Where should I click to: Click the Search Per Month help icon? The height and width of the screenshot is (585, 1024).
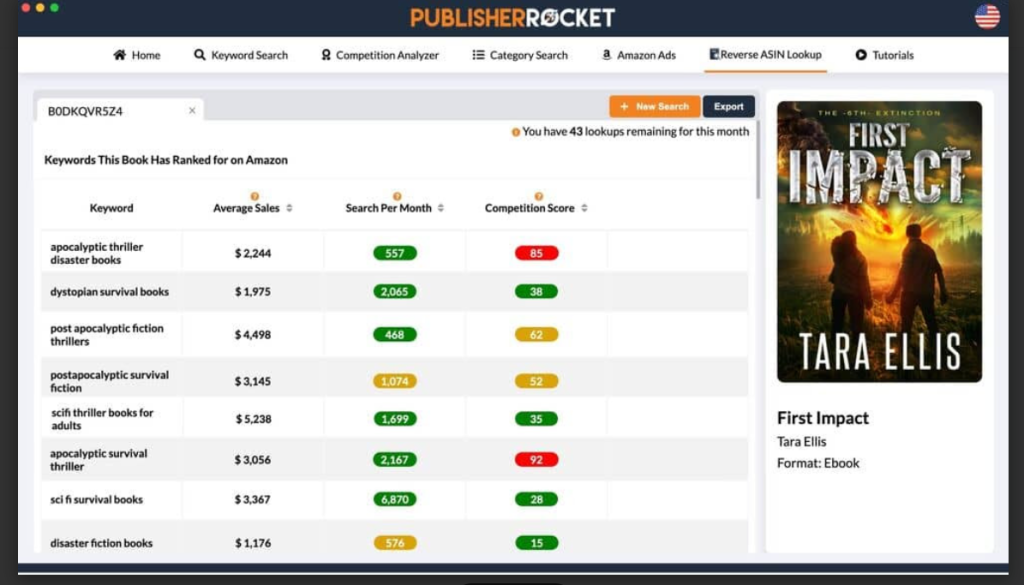pos(396,196)
